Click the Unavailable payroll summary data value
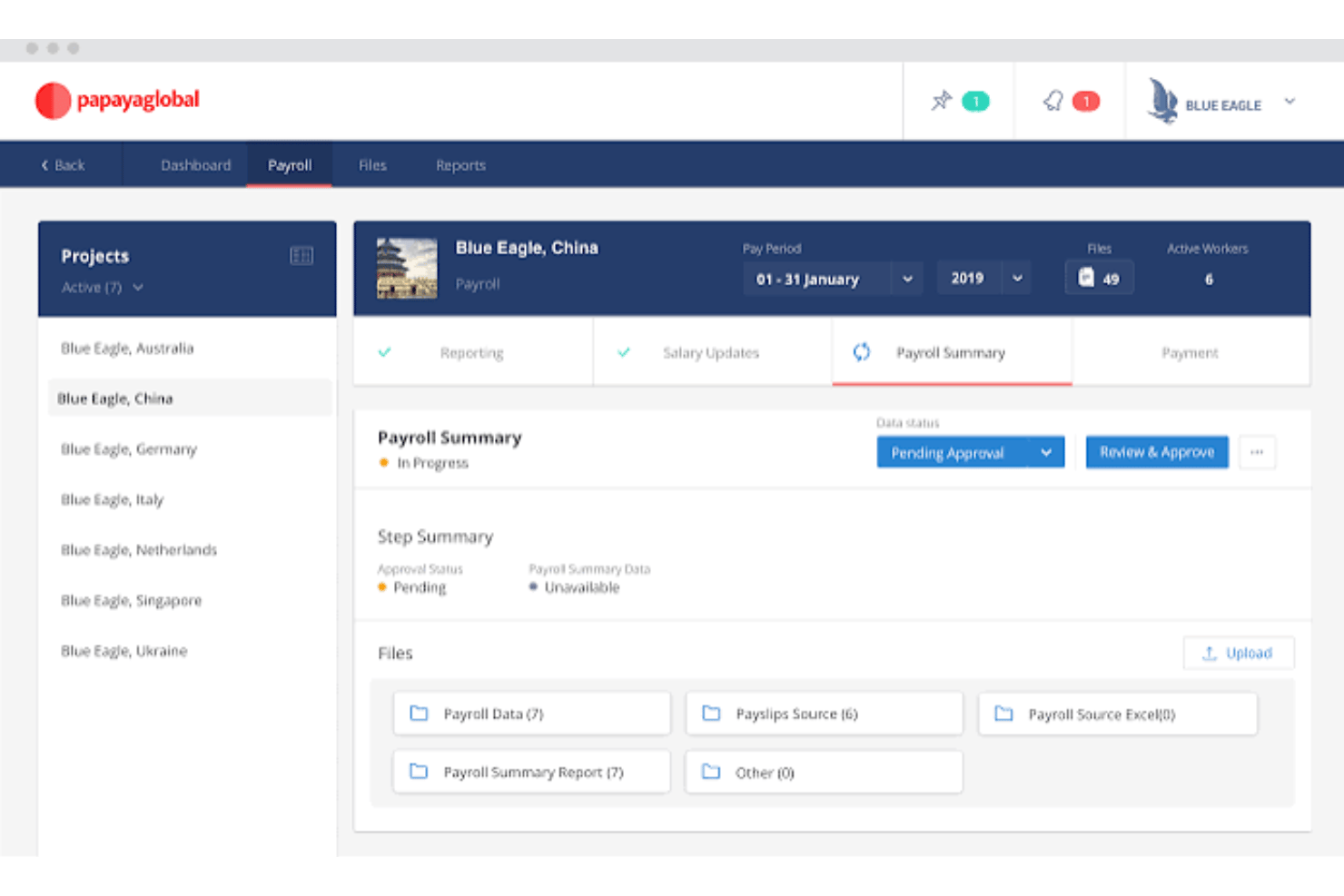 point(582,587)
